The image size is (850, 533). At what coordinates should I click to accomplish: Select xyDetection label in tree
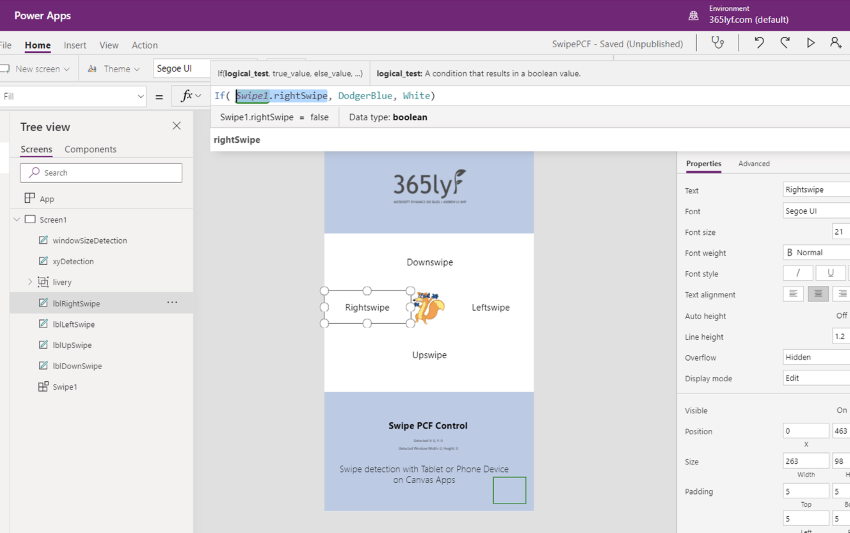click(x=73, y=261)
